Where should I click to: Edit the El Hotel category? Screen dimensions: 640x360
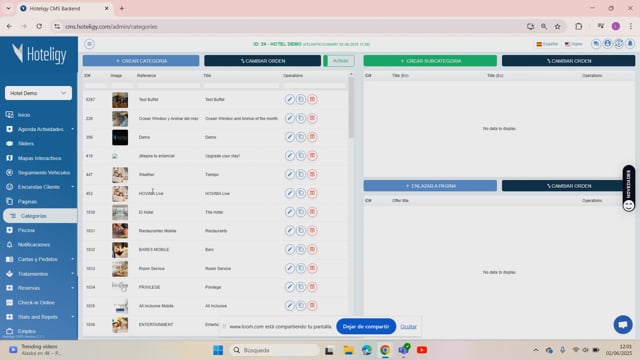click(289, 212)
